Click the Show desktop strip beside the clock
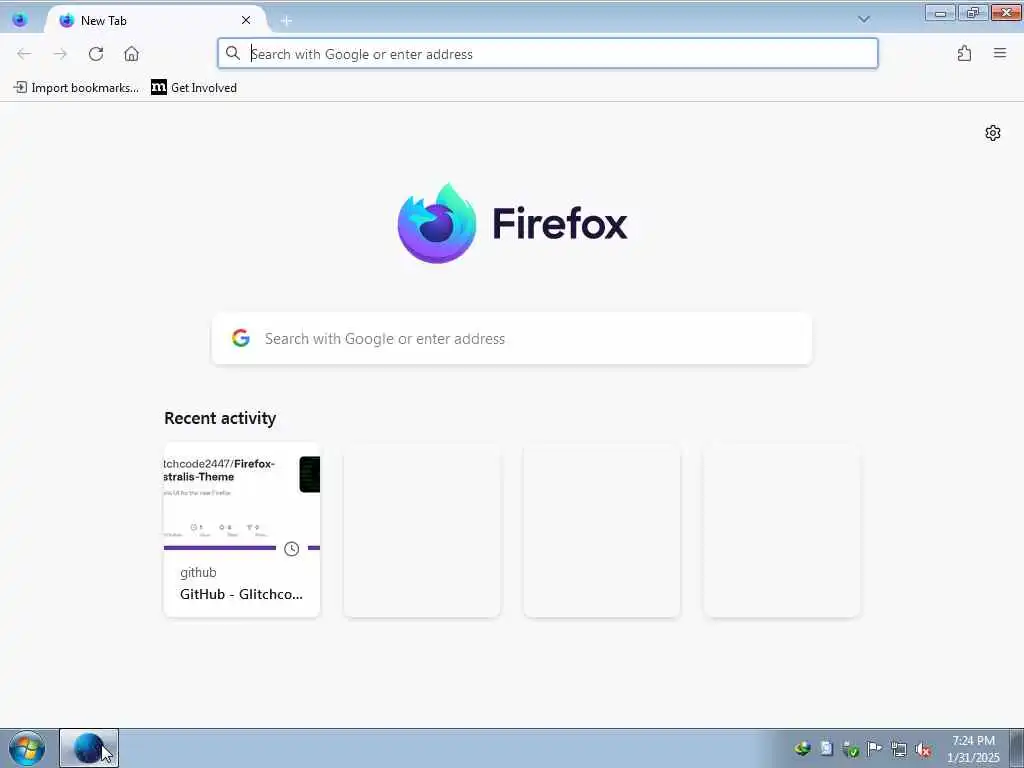1024x768 pixels. [x=1016, y=748]
